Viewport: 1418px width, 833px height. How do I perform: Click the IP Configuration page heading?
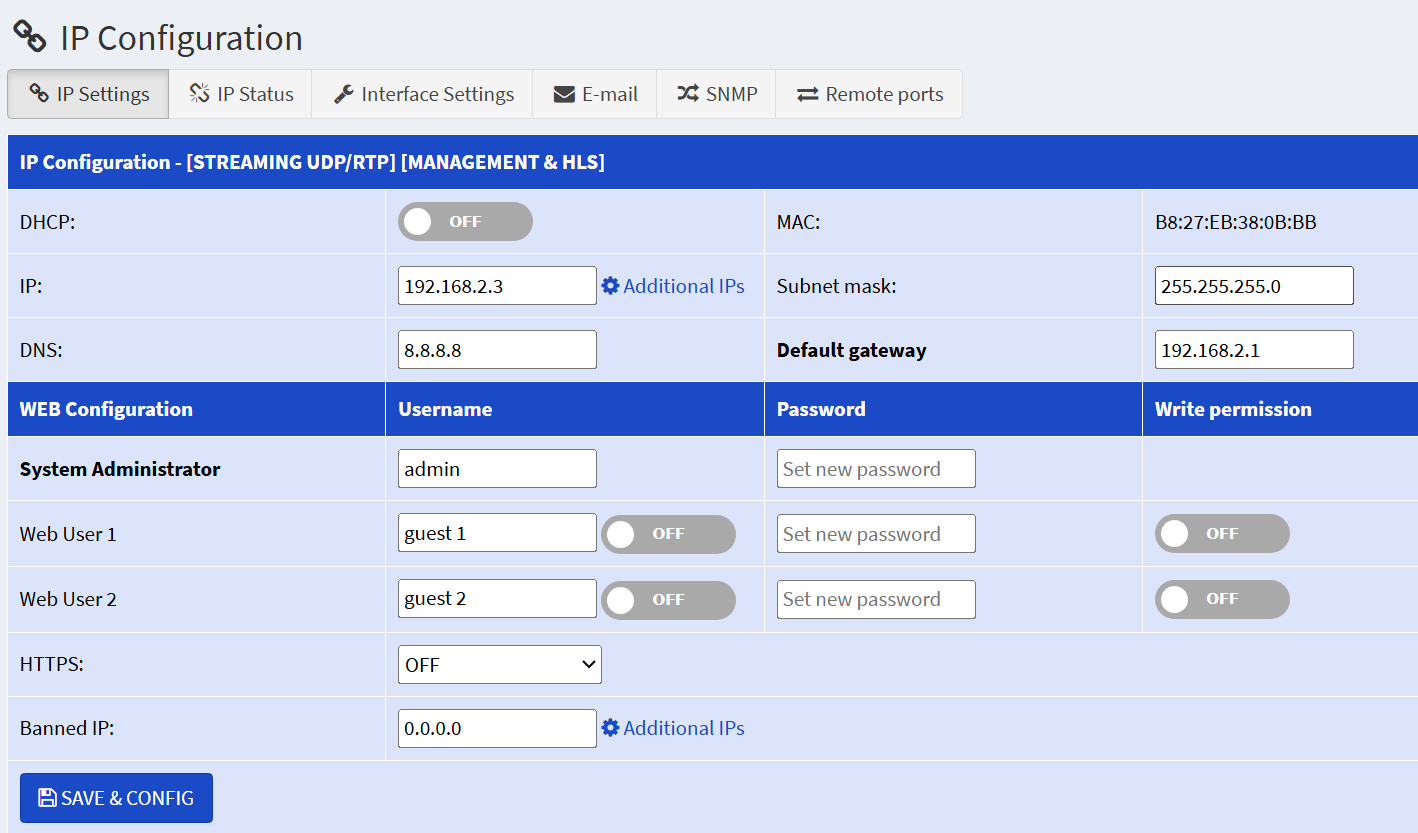pyautogui.click(x=181, y=37)
